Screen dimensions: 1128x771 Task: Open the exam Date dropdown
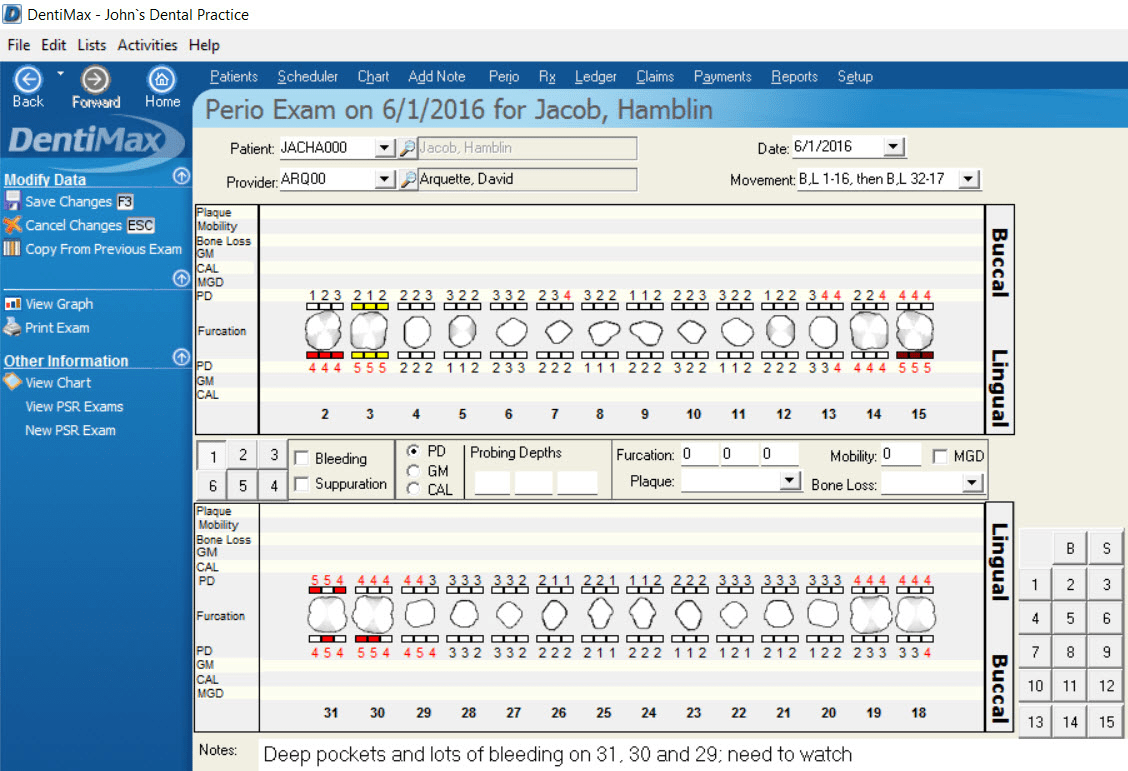click(x=893, y=147)
